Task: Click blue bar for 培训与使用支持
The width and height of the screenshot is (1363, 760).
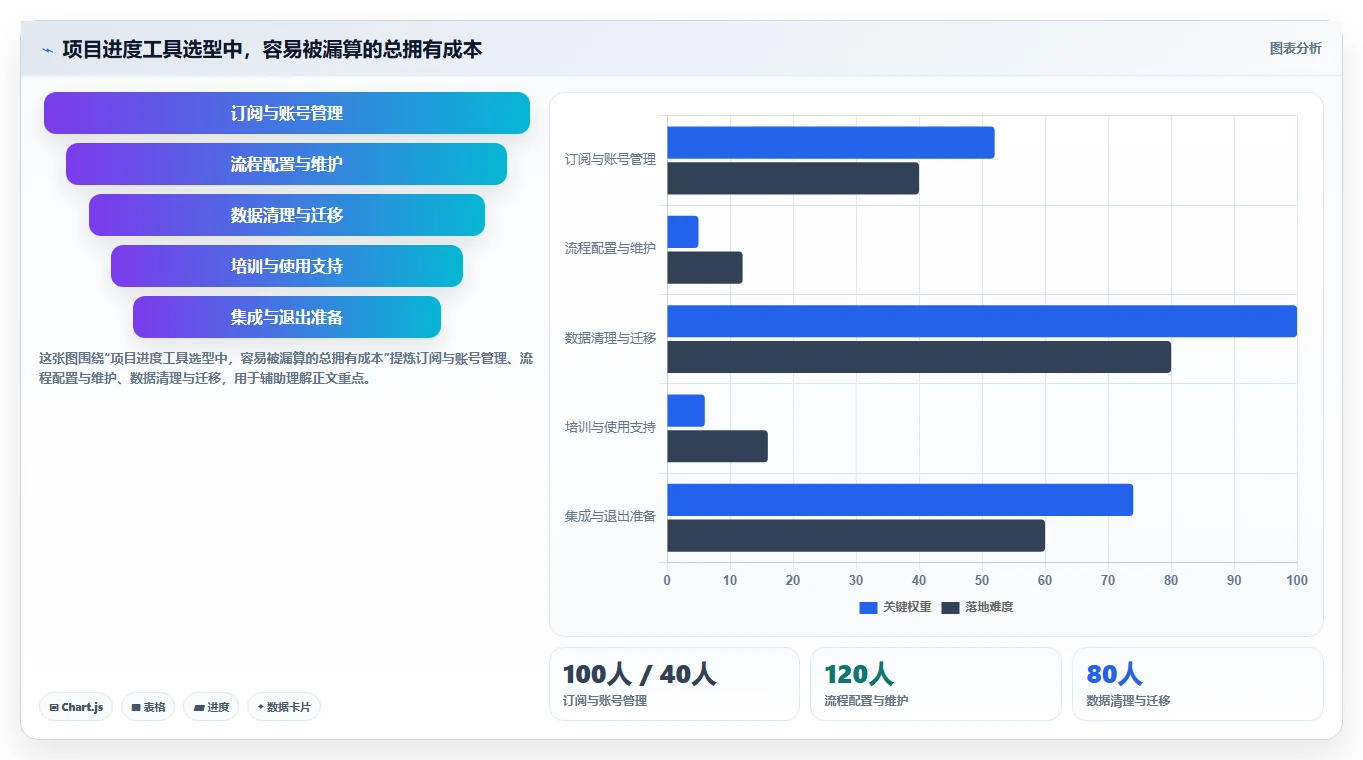Action: (x=686, y=411)
